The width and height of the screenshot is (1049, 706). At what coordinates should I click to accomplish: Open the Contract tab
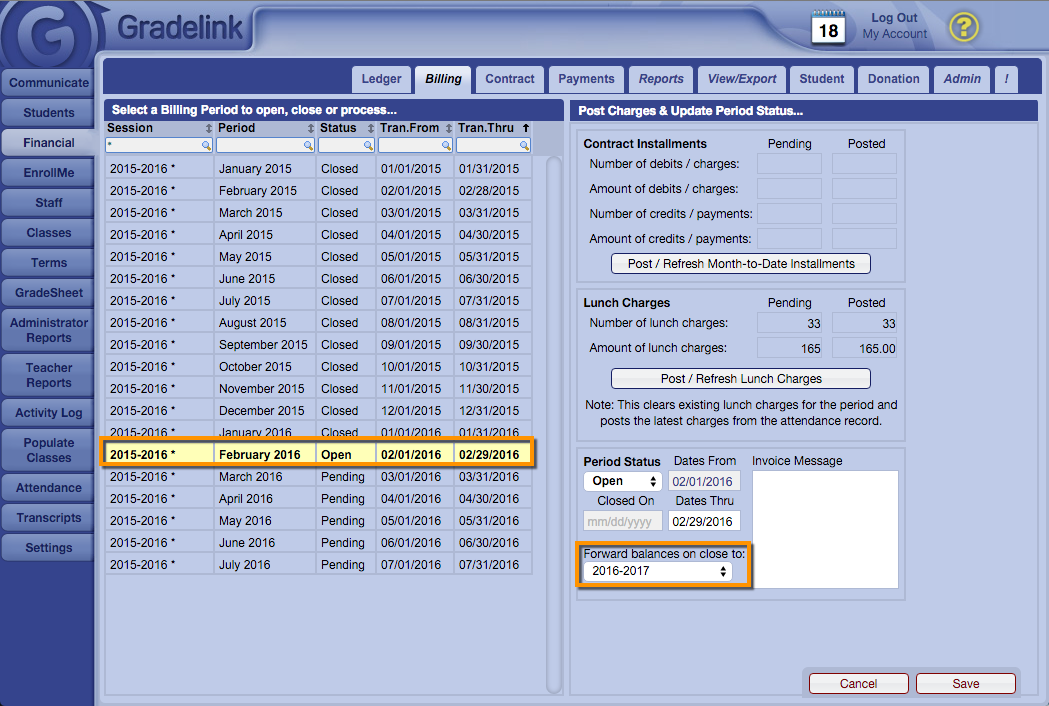point(510,79)
